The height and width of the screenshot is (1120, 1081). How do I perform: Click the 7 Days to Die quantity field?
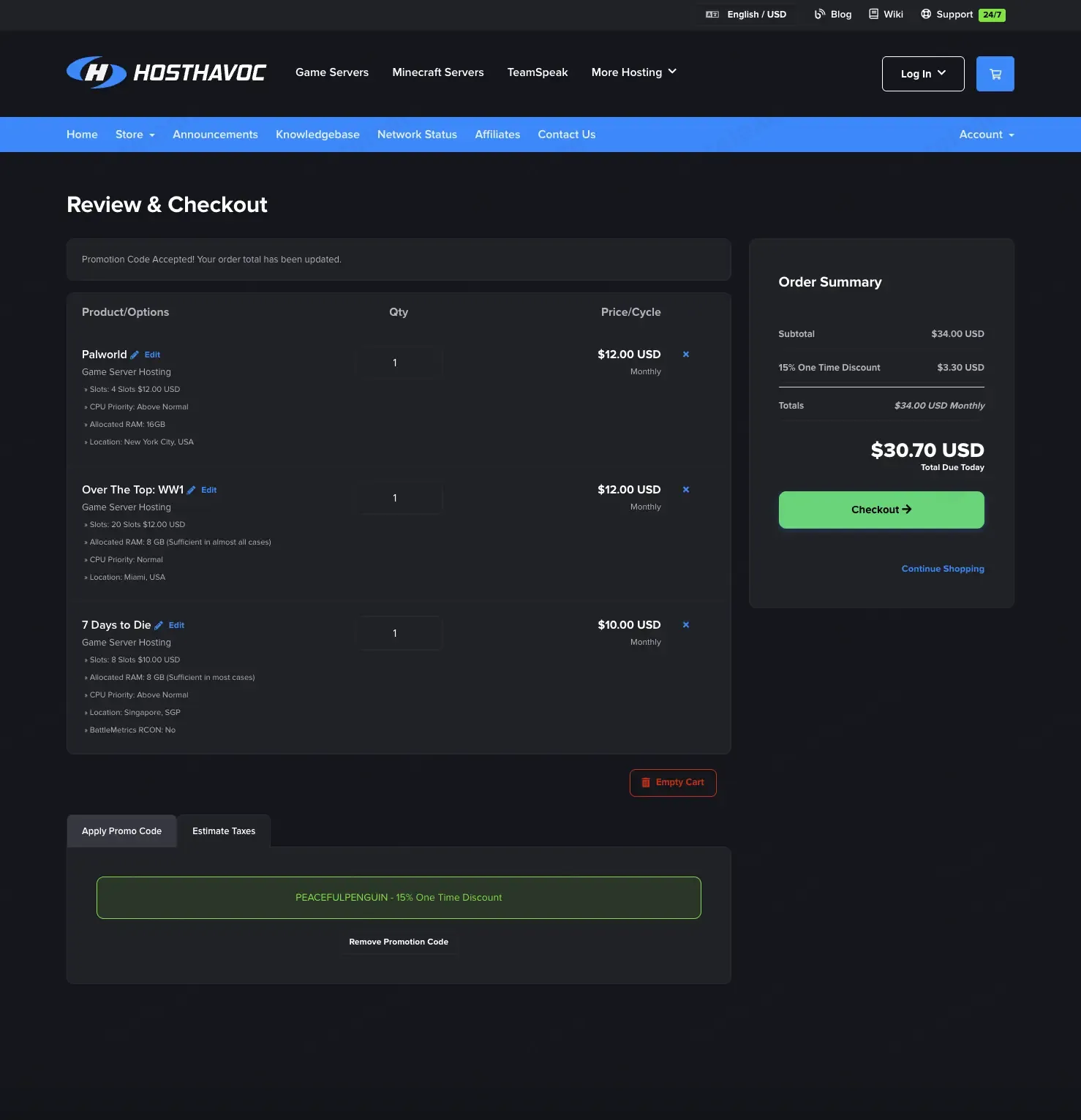click(x=399, y=633)
